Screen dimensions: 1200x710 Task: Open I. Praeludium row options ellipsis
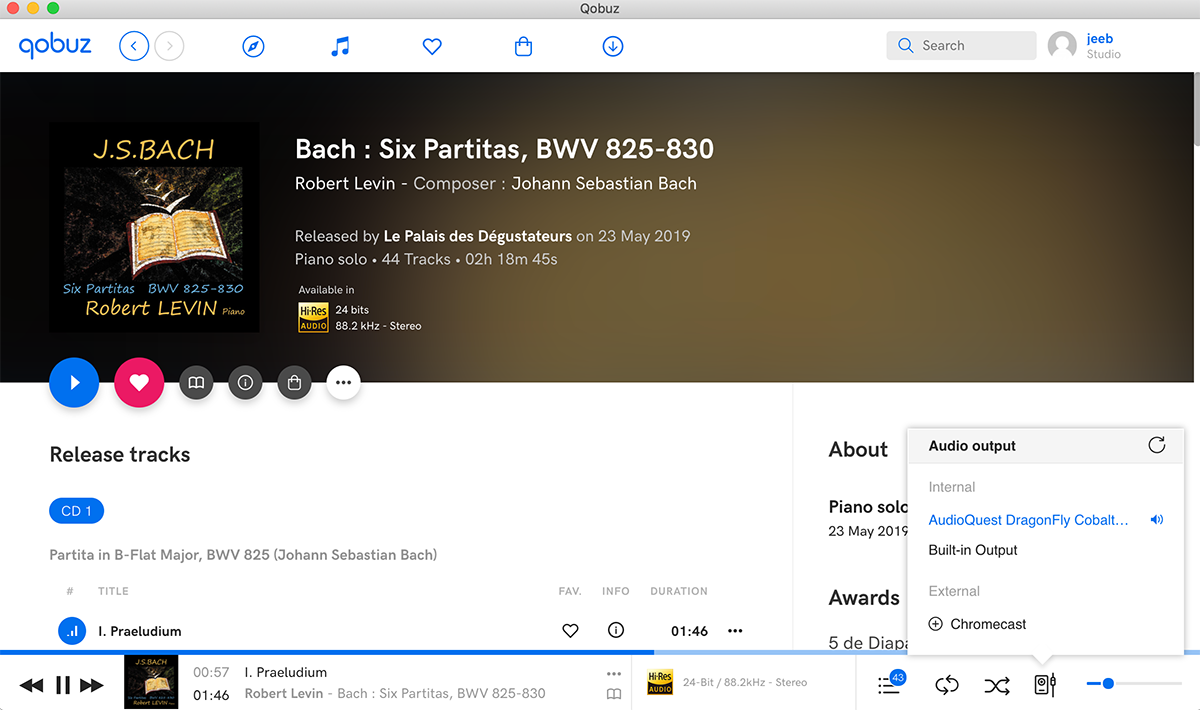[x=736, y=630]
